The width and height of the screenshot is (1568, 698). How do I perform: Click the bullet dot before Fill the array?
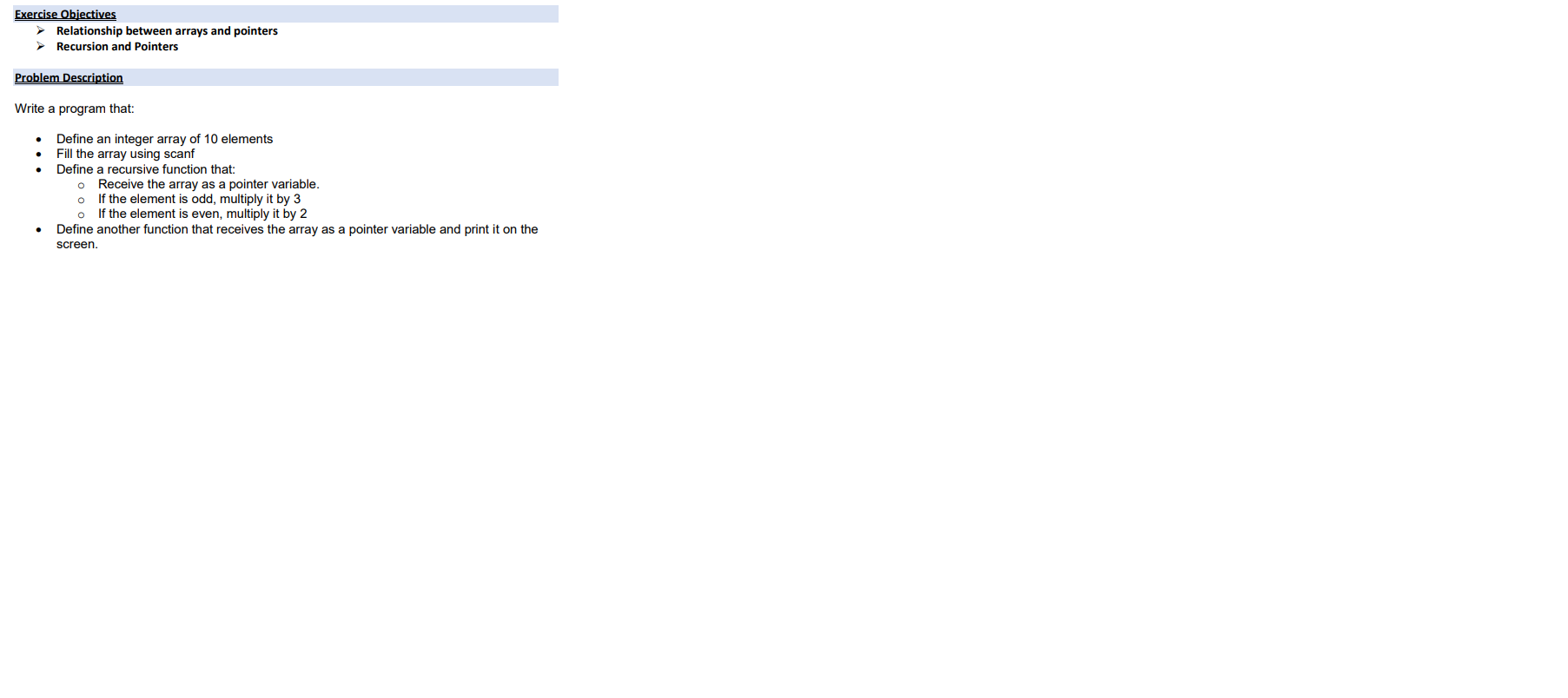[39, 155]
